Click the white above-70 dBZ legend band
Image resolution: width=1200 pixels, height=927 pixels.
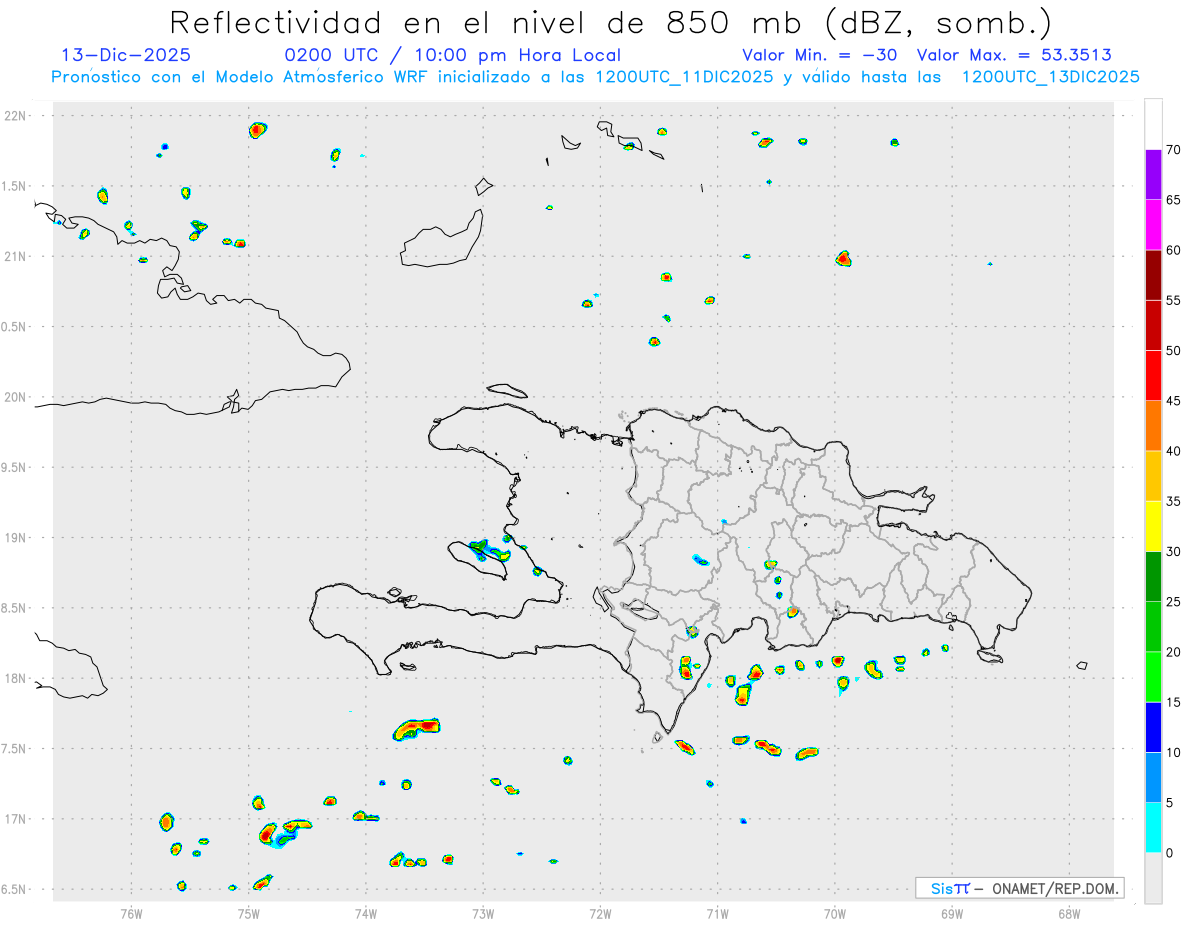(1153, 124)
